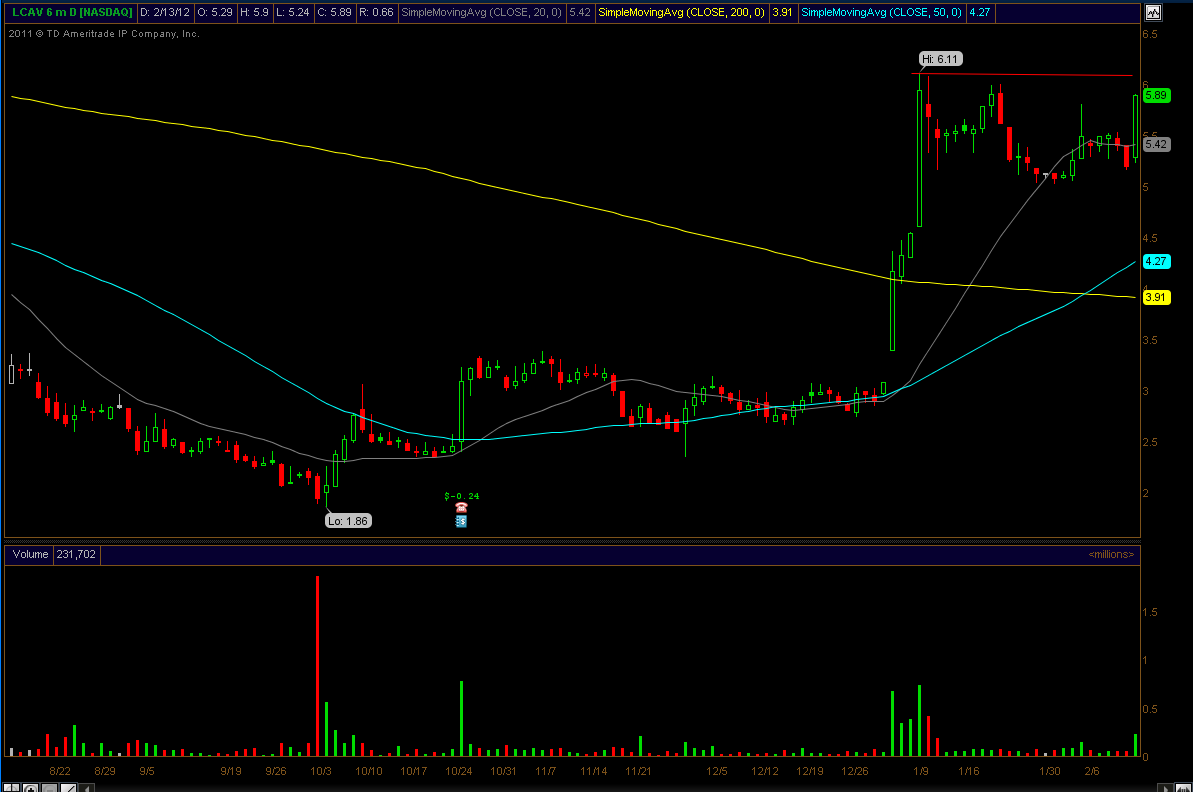The width and height of the screenshot is (1193, 792).
Task: Click the Hi: 6.11 price bubble
Action: 940,59
